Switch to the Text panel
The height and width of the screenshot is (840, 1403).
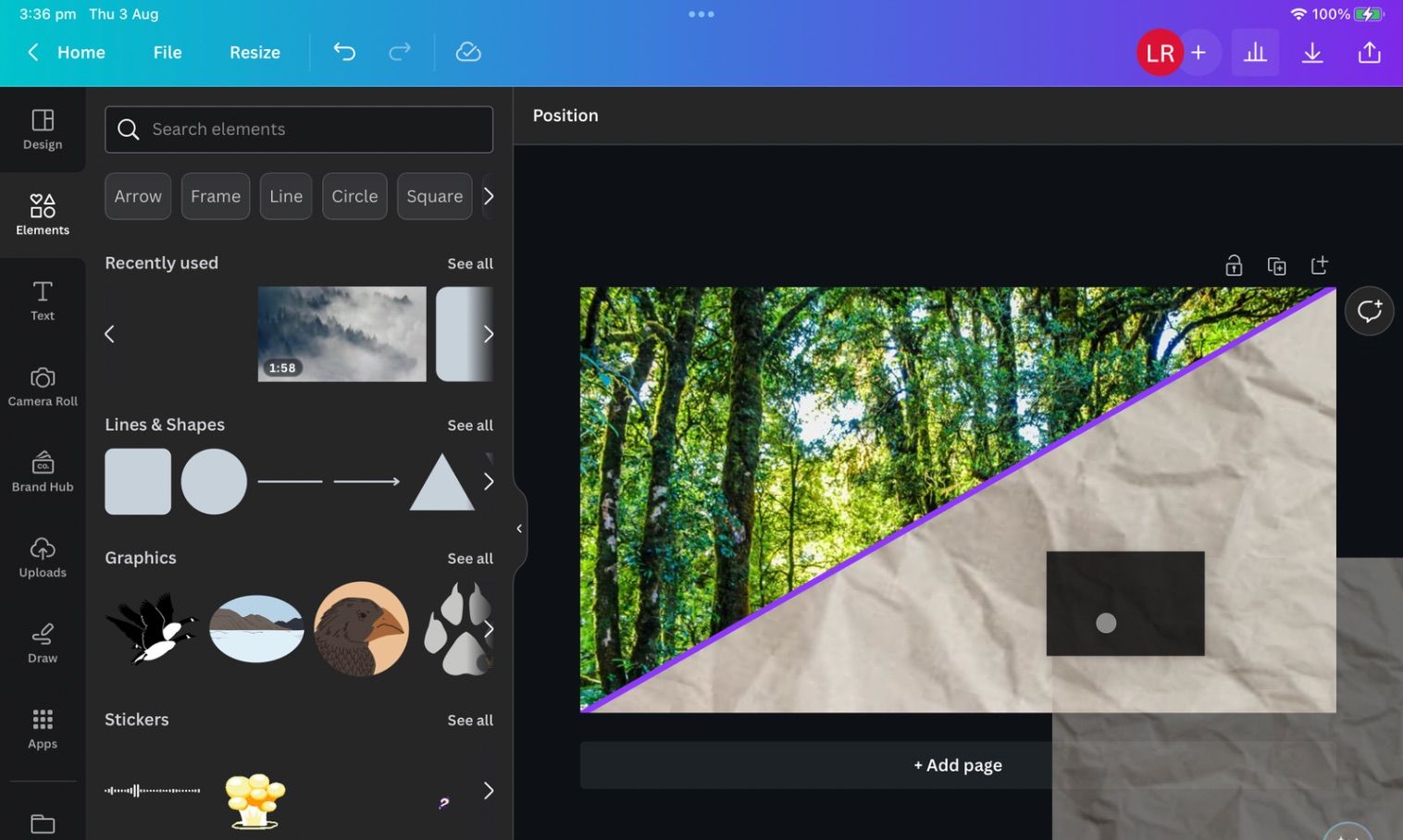(x=42, y=300)
